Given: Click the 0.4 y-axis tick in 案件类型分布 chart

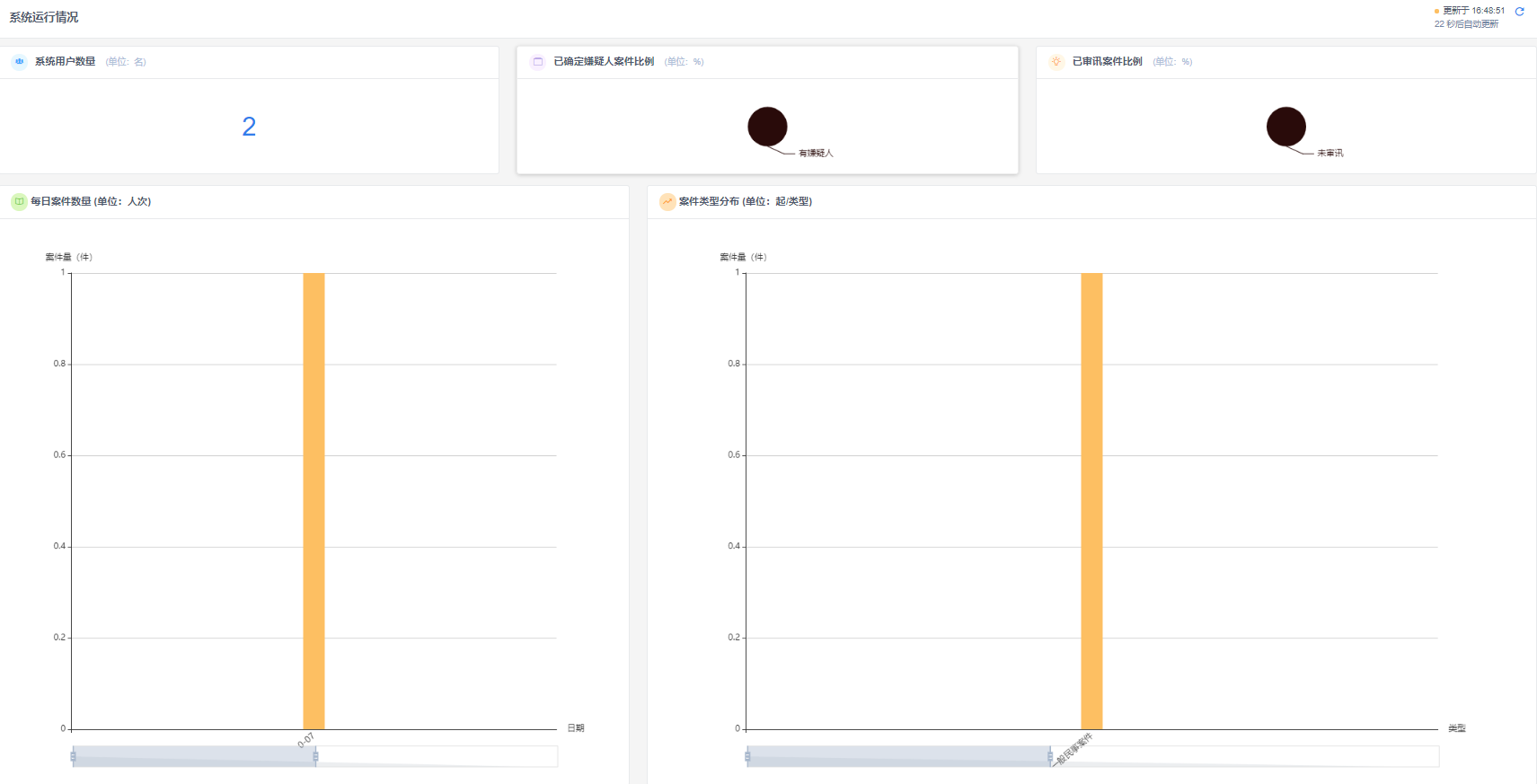Looking at the screenshot, I should tap(734, 546).
